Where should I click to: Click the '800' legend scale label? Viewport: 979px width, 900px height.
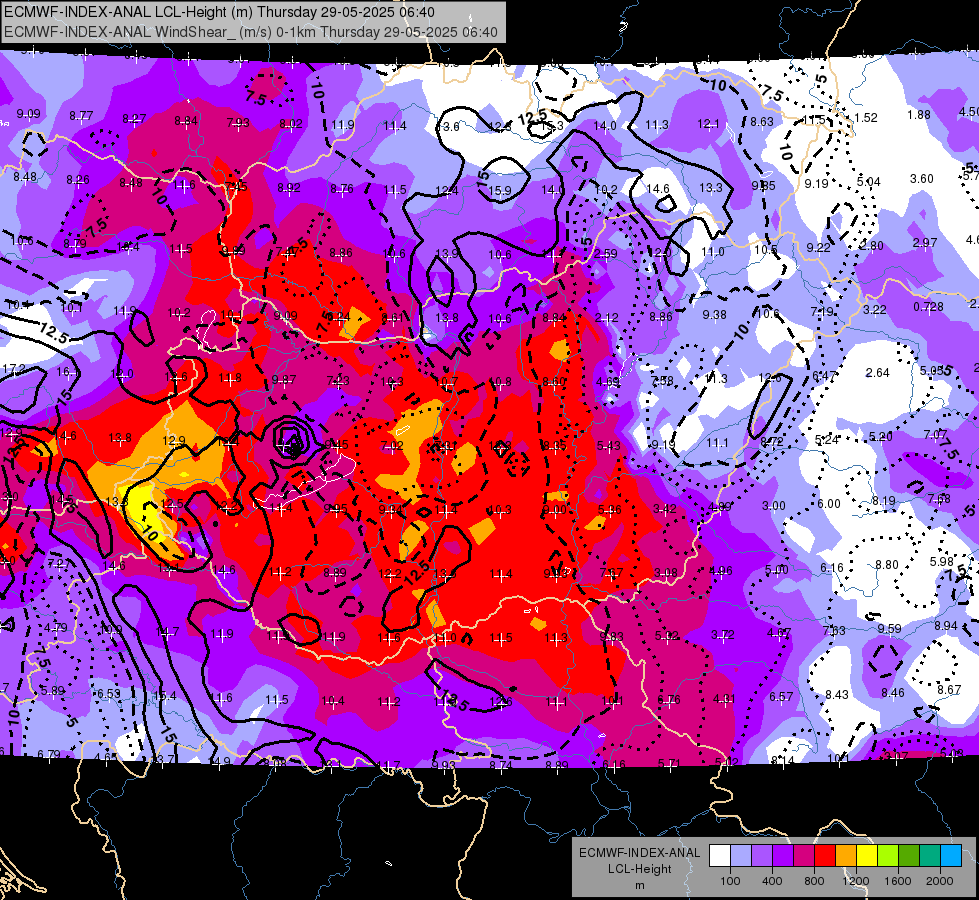814,881
